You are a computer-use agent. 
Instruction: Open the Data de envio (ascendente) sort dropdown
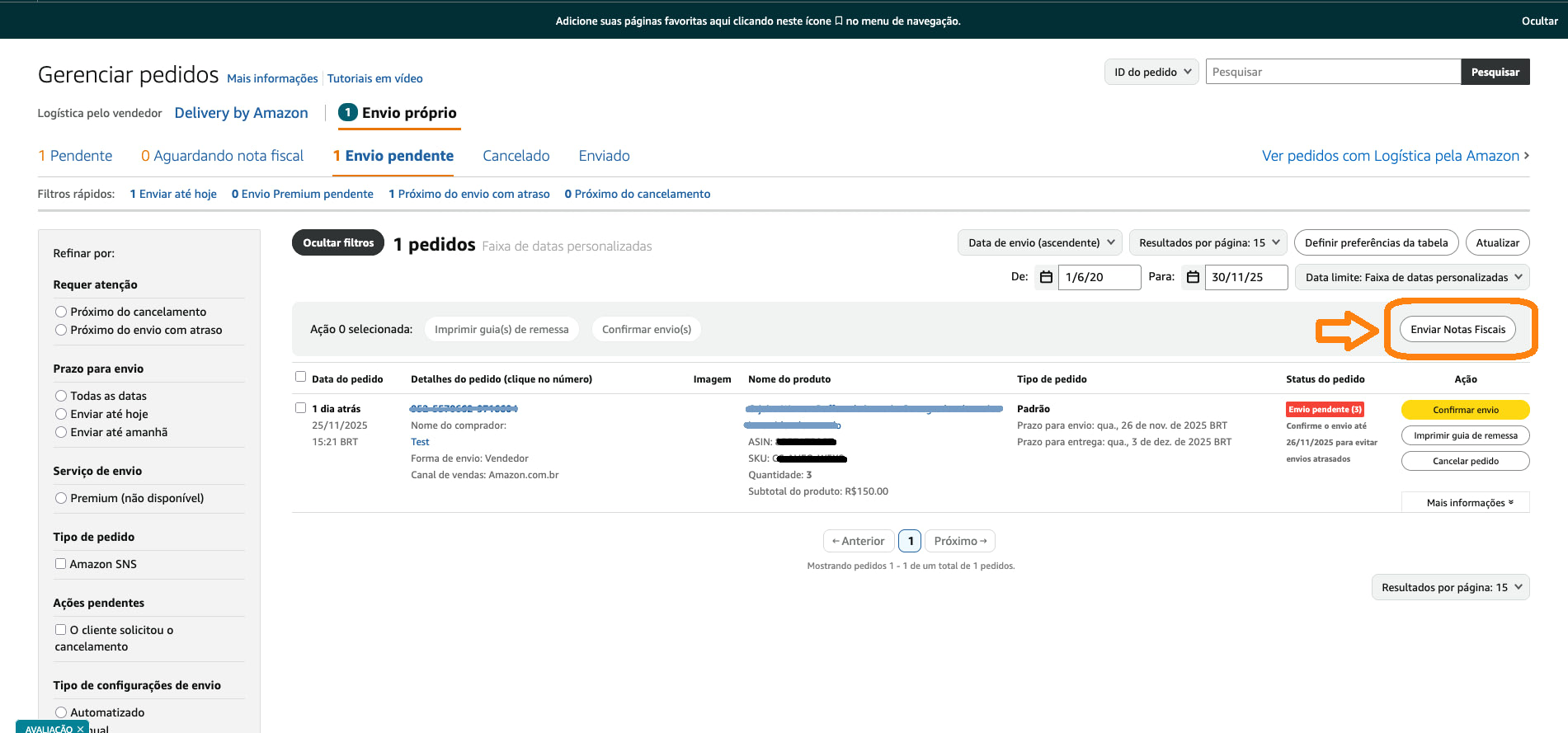tap(1040, 242)
